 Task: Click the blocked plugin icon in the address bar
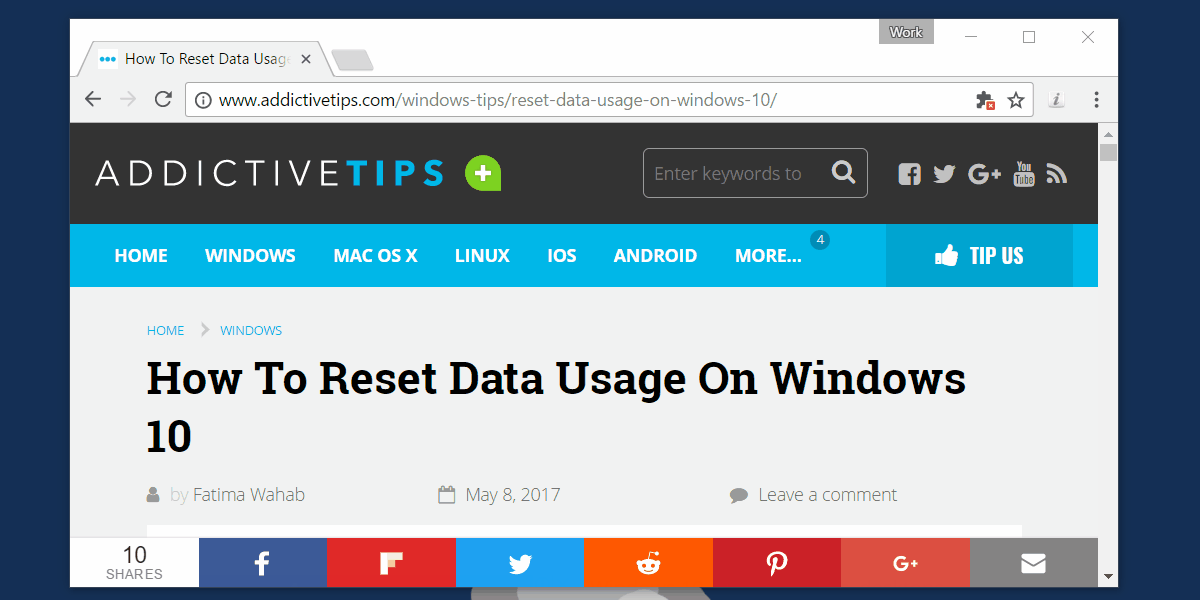pos(985,100)
